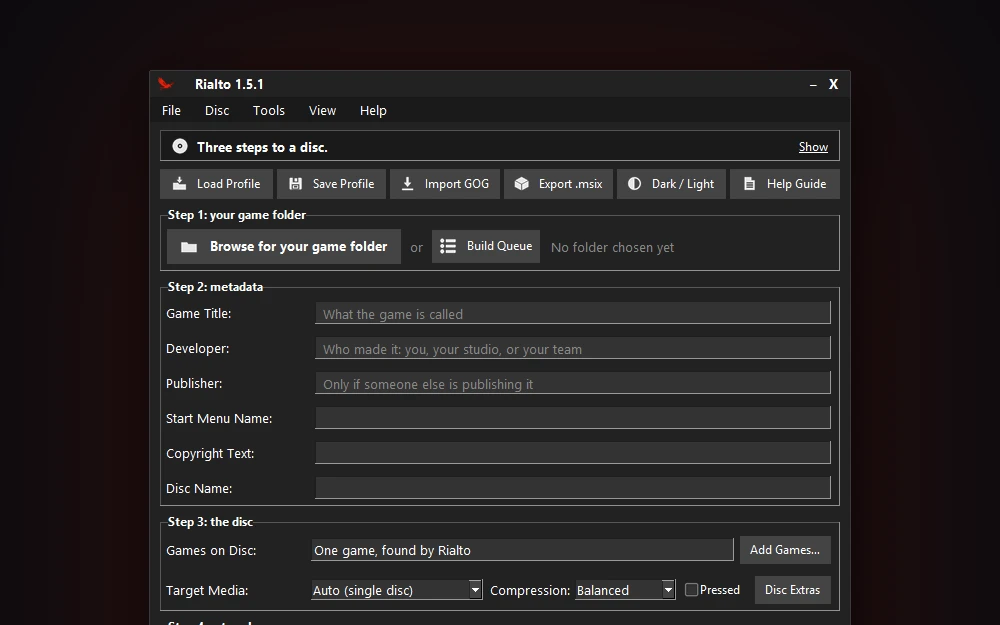
Task: Open the Help Guide button
Action: click(784, 184)
